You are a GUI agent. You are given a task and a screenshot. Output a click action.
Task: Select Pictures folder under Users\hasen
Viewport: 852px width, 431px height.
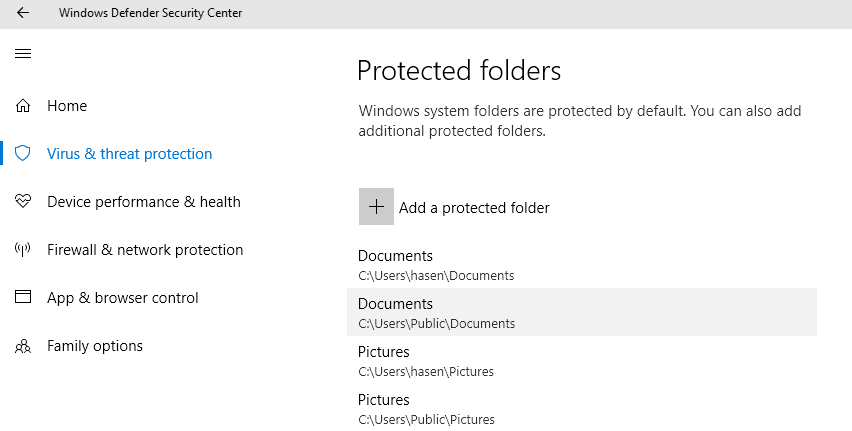point(426,361)
